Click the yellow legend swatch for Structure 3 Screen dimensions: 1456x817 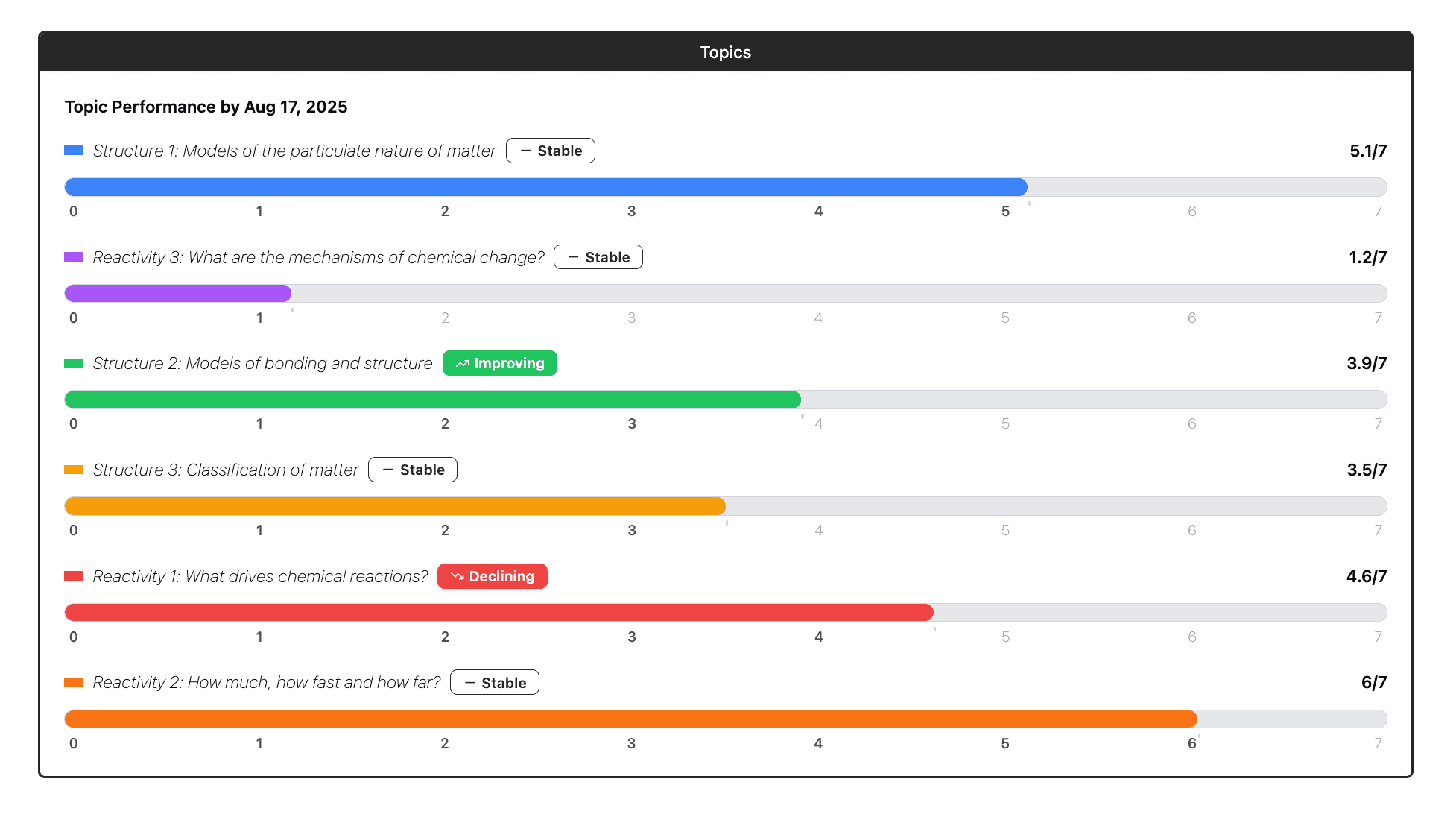click(x=74, y=469)
